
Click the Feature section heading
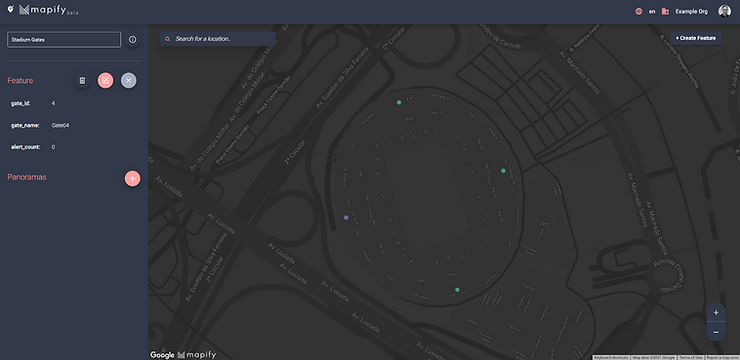(x=20, y=81)
